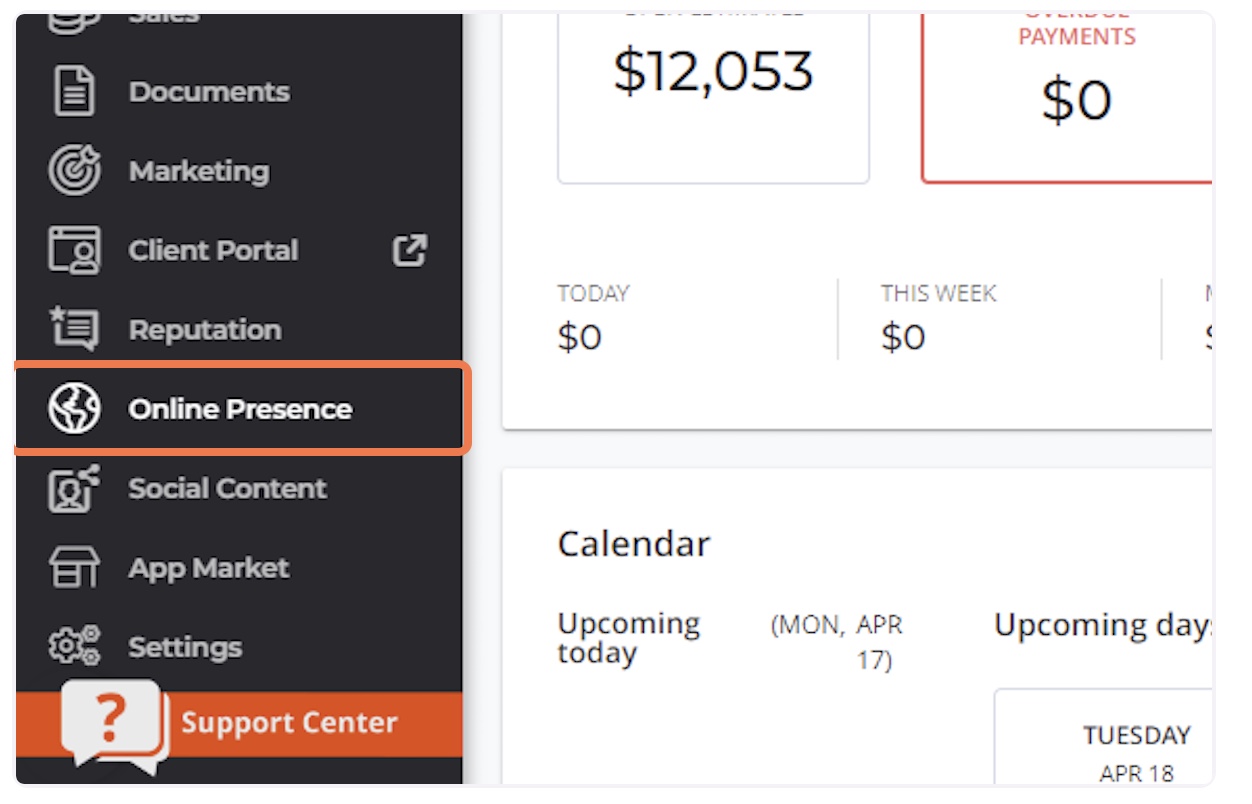Click the Online Presence globe icon
This screenshot has height=804, width=1252.
click(74, 409)
